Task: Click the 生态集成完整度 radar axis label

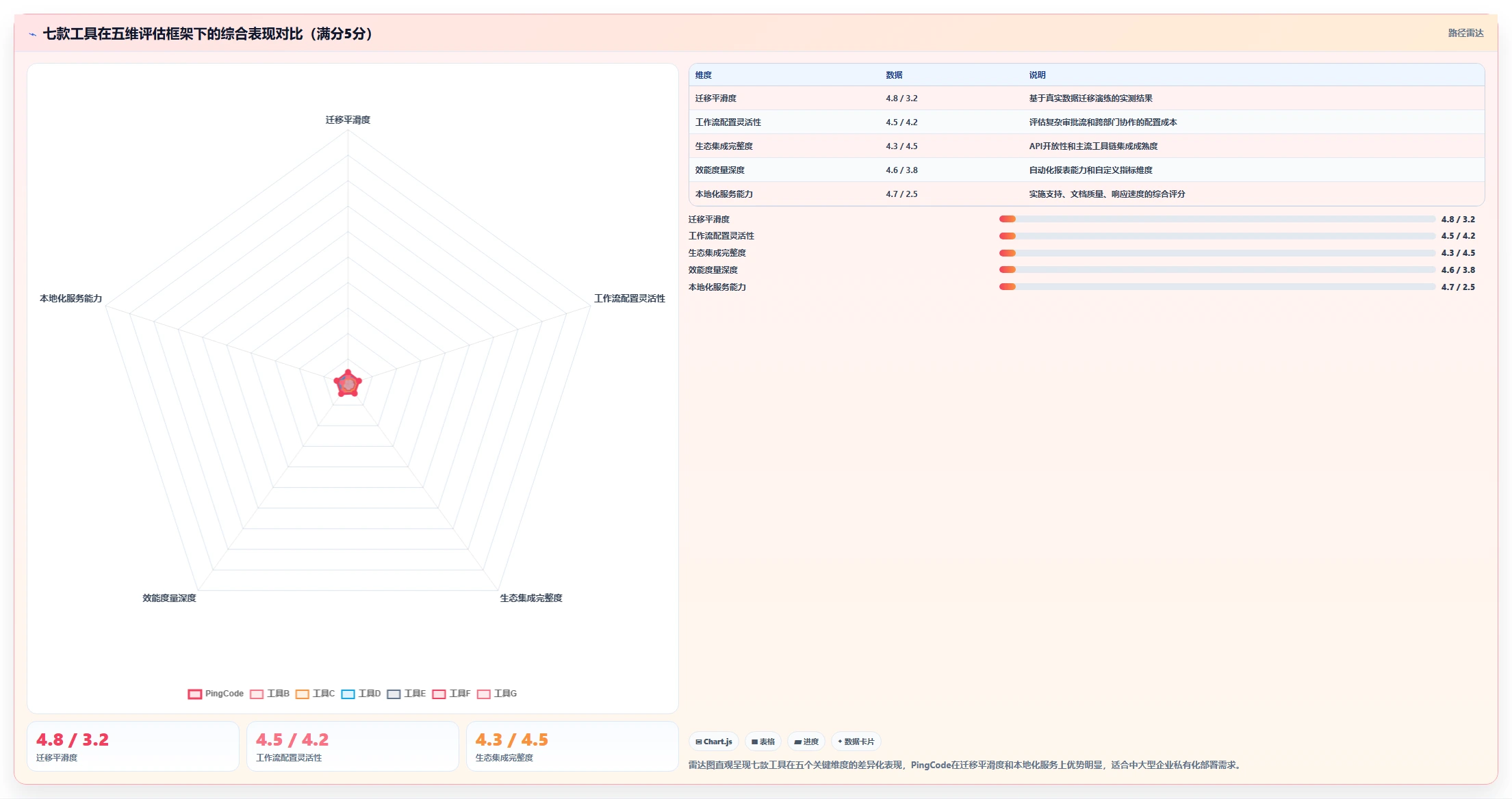Action: pos(531,598)
